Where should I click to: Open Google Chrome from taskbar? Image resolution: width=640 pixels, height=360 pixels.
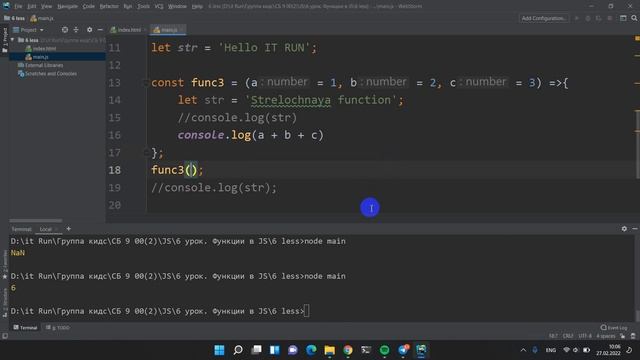[348, 350]
